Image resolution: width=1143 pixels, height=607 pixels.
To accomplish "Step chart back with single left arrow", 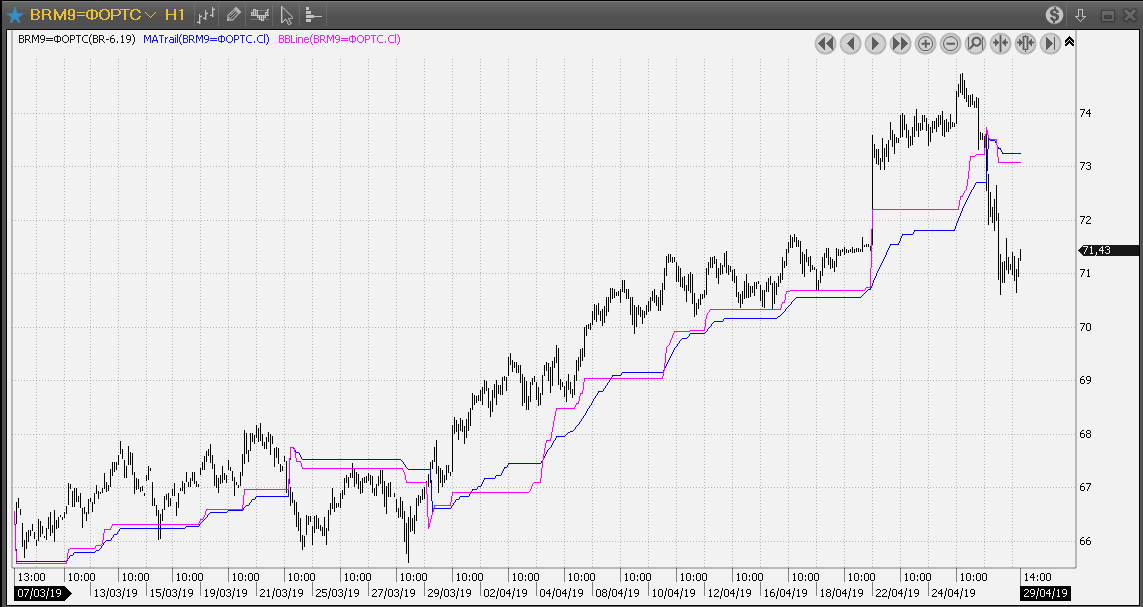I will [x=850, y=43].
